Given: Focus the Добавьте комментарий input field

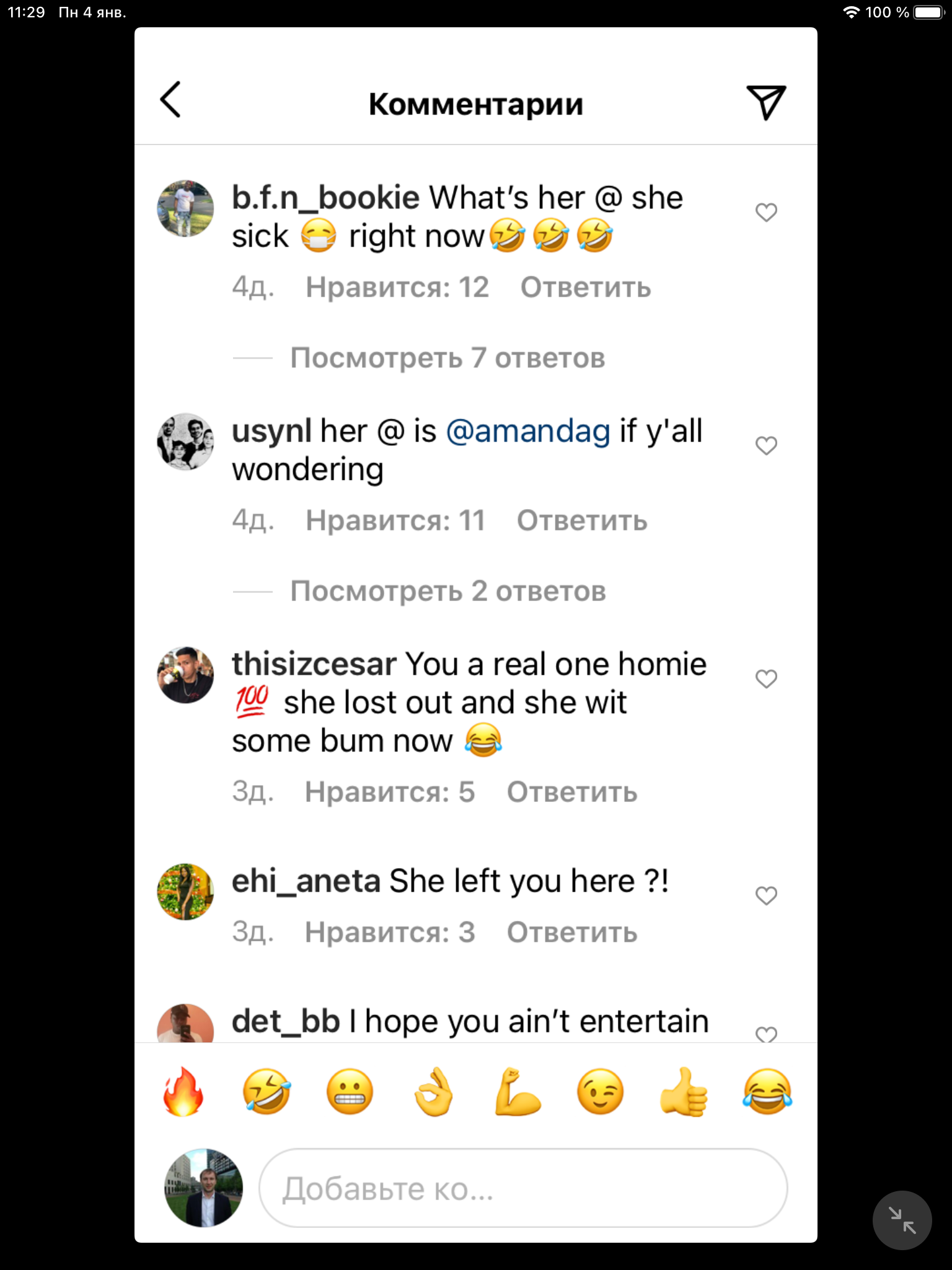Looking at the screenshot, I should [x=523, y=1188].
